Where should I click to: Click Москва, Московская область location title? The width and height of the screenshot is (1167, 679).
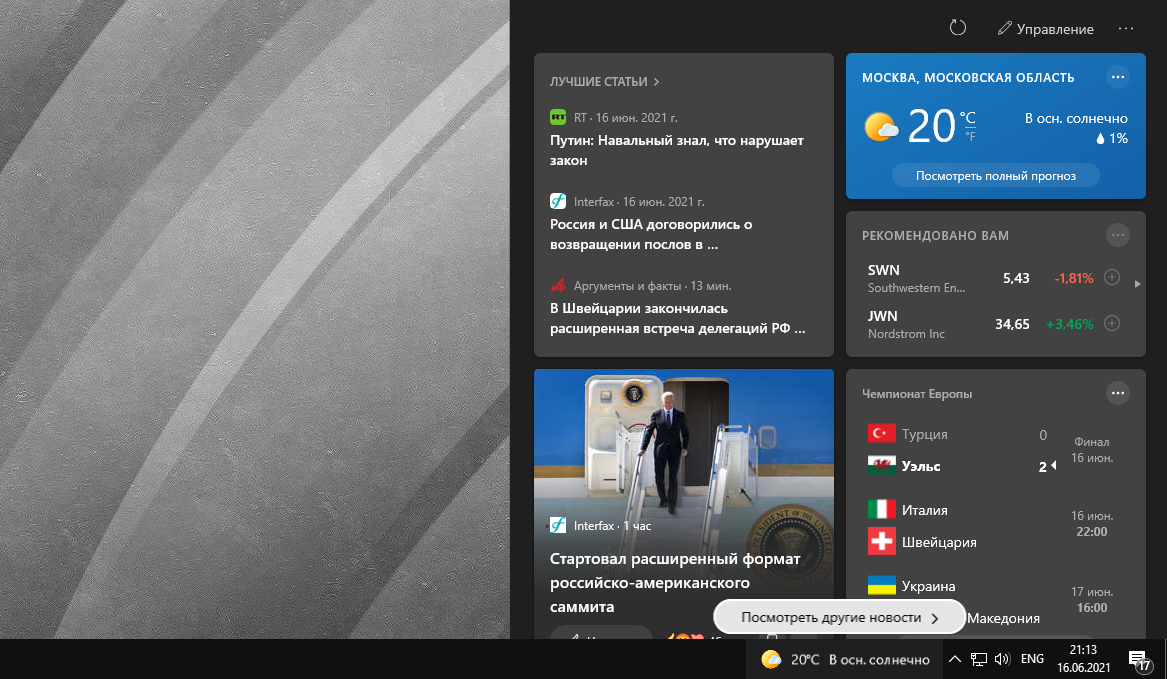pos(968,77)
